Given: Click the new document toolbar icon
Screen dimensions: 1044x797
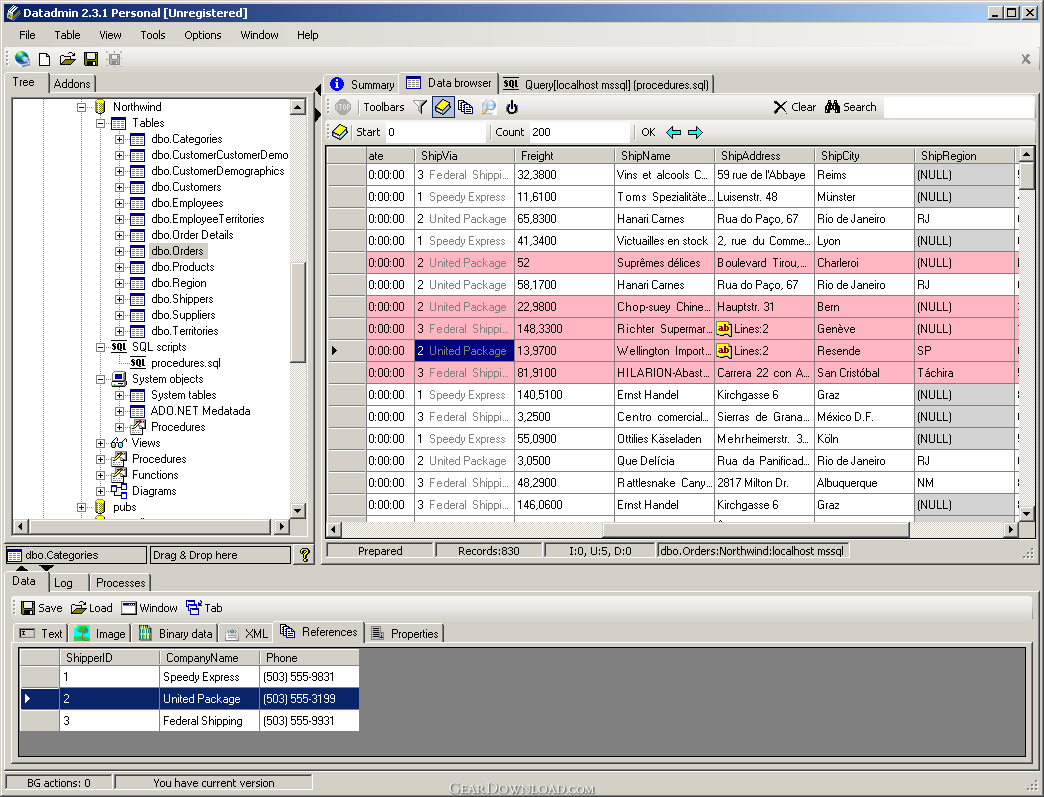Looking at the screenshot, I should [45, 59].
